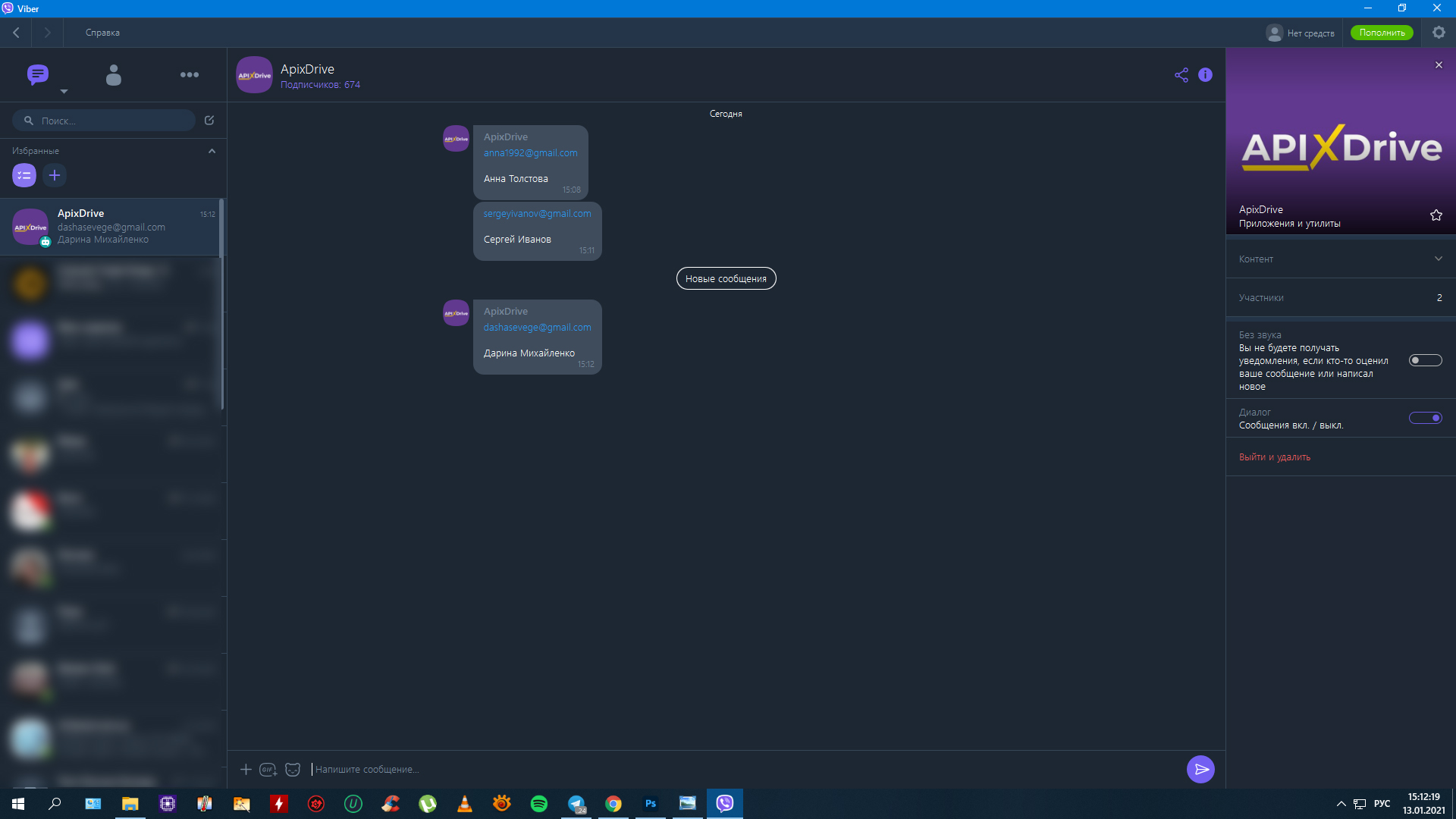Open Google Chrome from the taskbar
The height and width of the screenshot is (819, 1456).
(613, 804)
